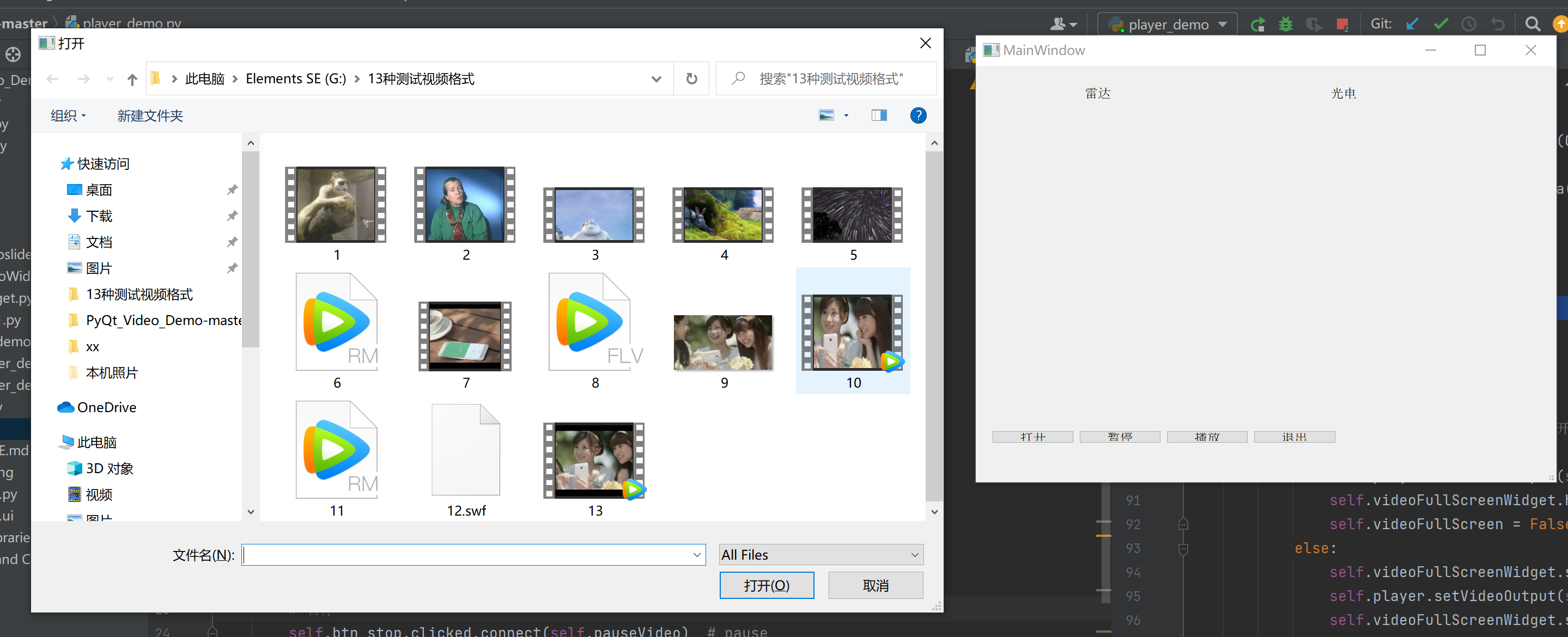
Task: Expand the file name history dropdown
Action: click(x=696, y=554)
